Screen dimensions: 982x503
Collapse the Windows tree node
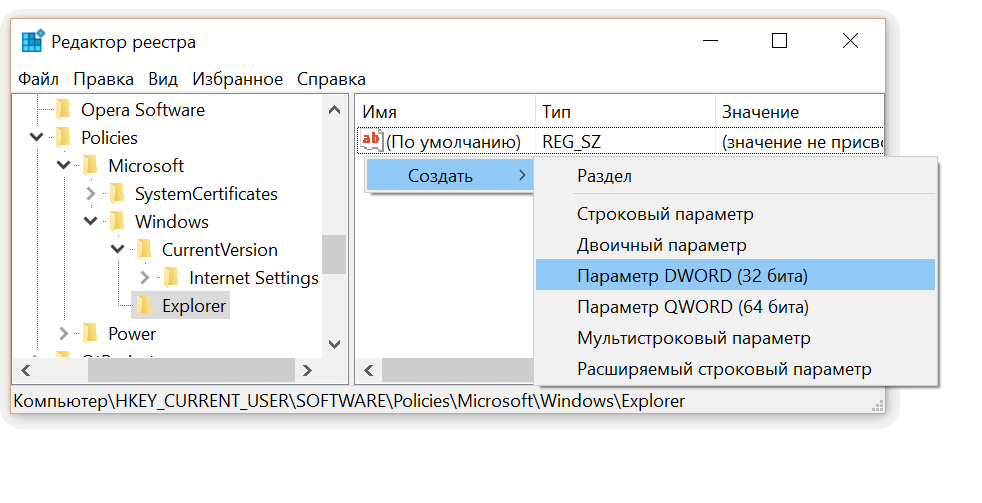coord(91,221)
